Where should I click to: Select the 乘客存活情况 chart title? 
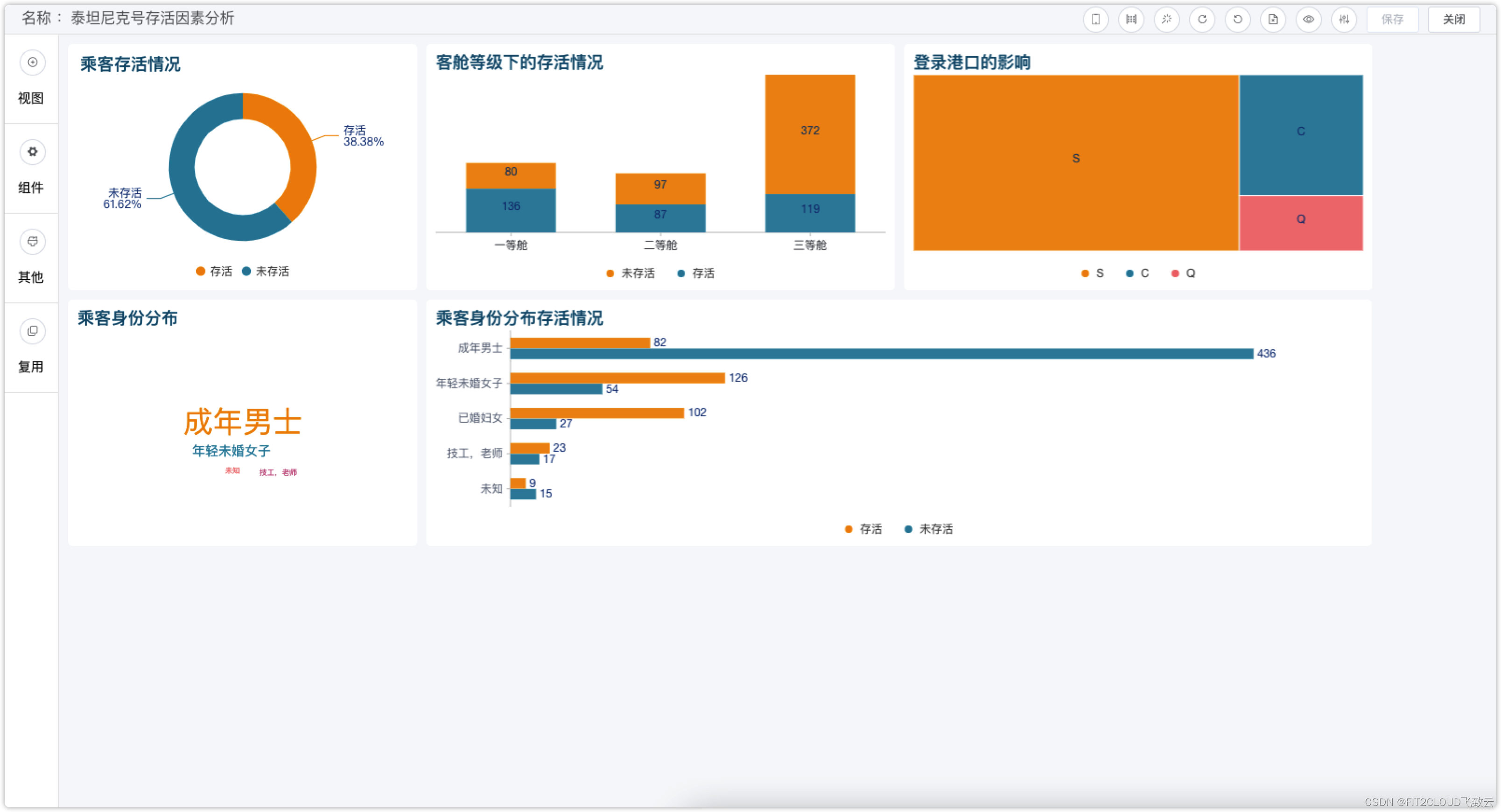[x=131, y=64]
